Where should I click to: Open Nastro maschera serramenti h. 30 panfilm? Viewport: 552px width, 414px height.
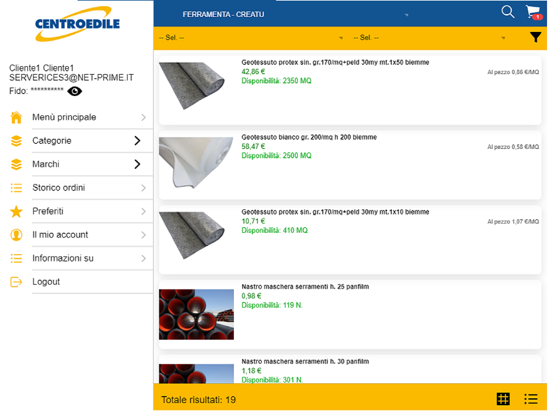[x=305, y=362]
